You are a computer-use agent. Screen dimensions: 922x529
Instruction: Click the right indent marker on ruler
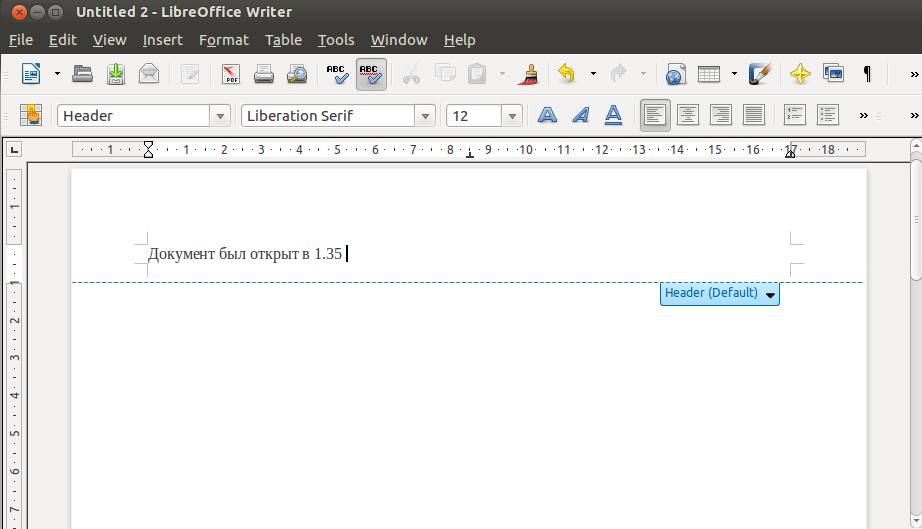[x=790, y=152]
